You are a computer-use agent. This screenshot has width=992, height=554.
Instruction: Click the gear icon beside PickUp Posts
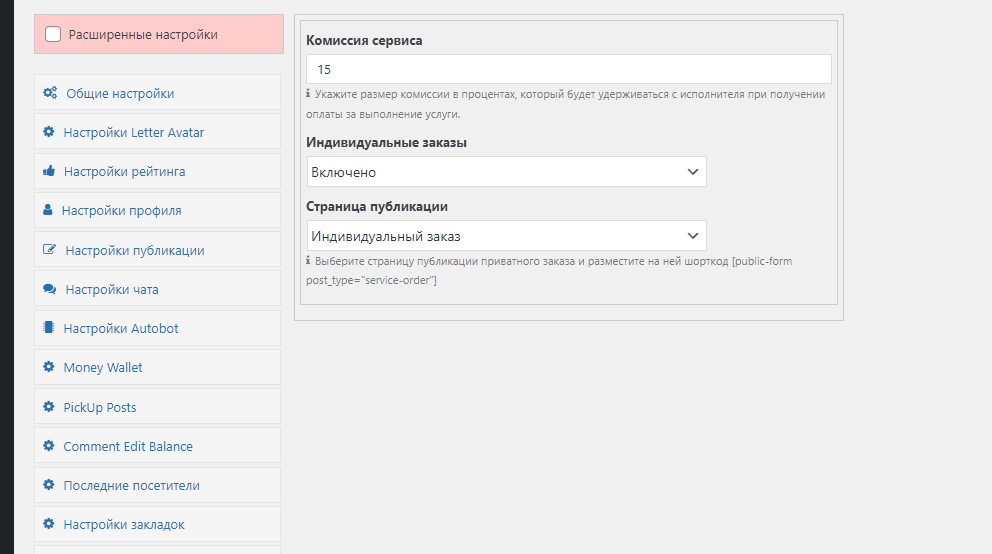point(48,407)
